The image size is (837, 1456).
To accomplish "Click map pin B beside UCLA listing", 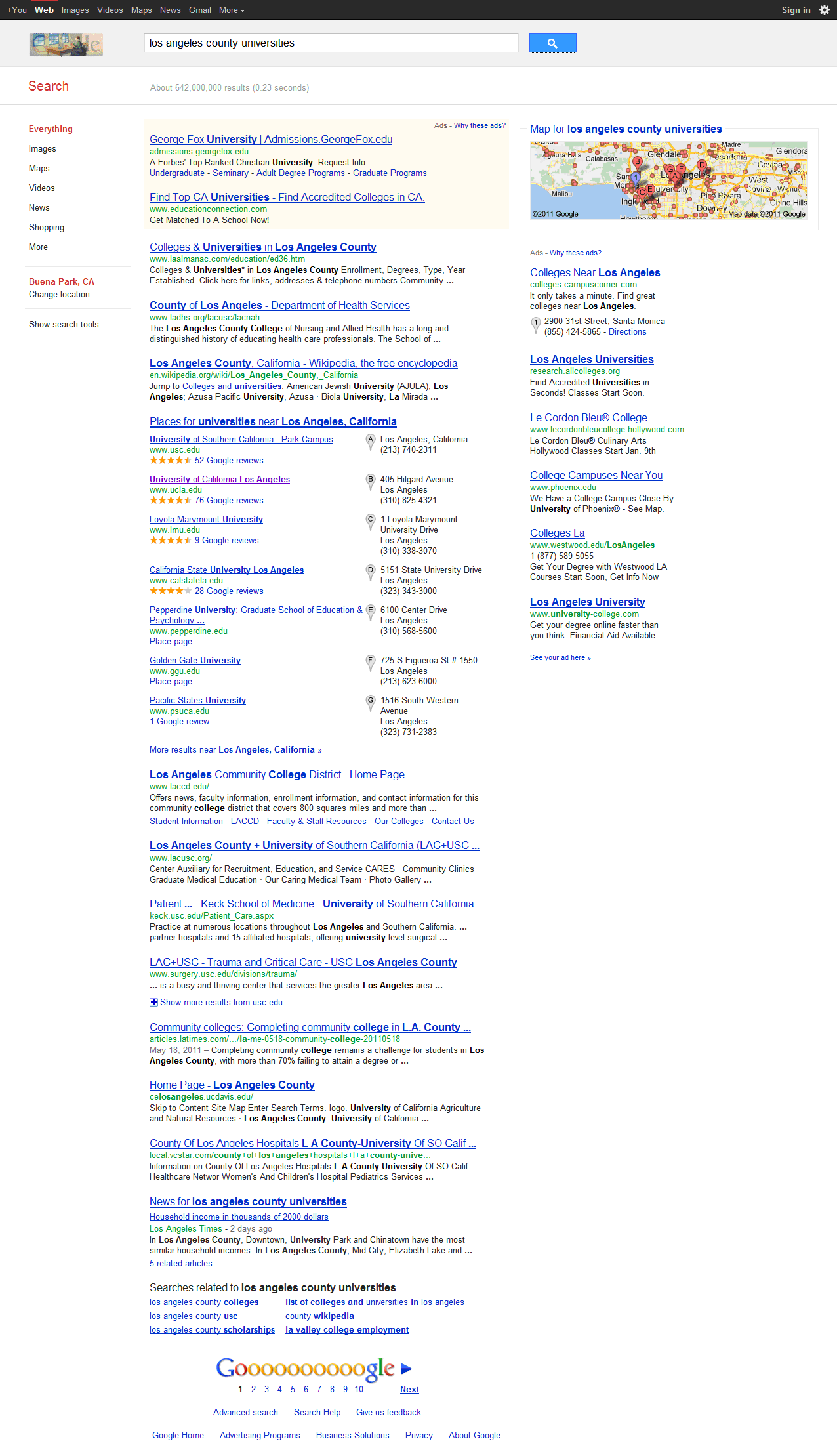I will 371,481.
